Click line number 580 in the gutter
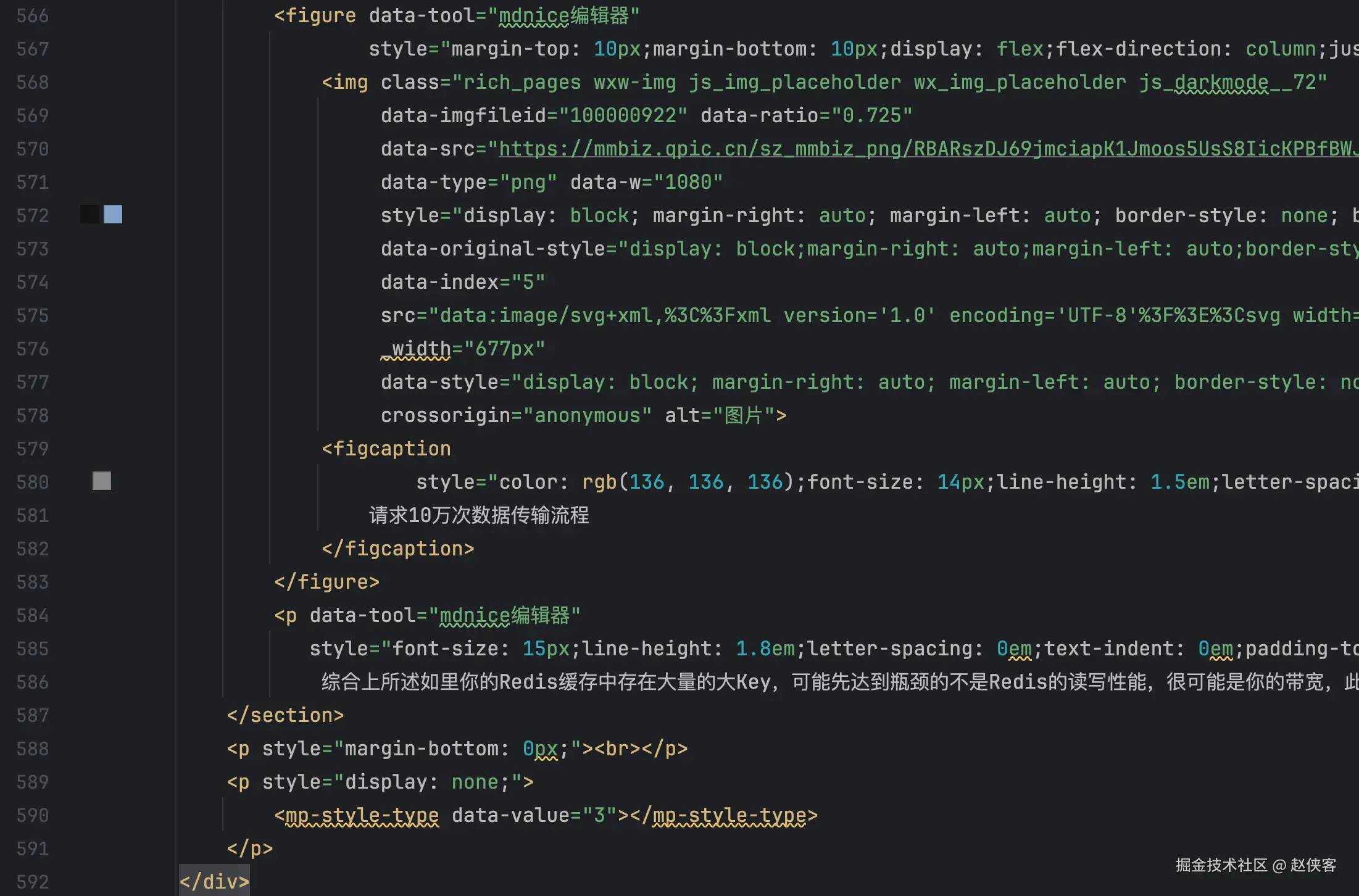 (33, 482)
